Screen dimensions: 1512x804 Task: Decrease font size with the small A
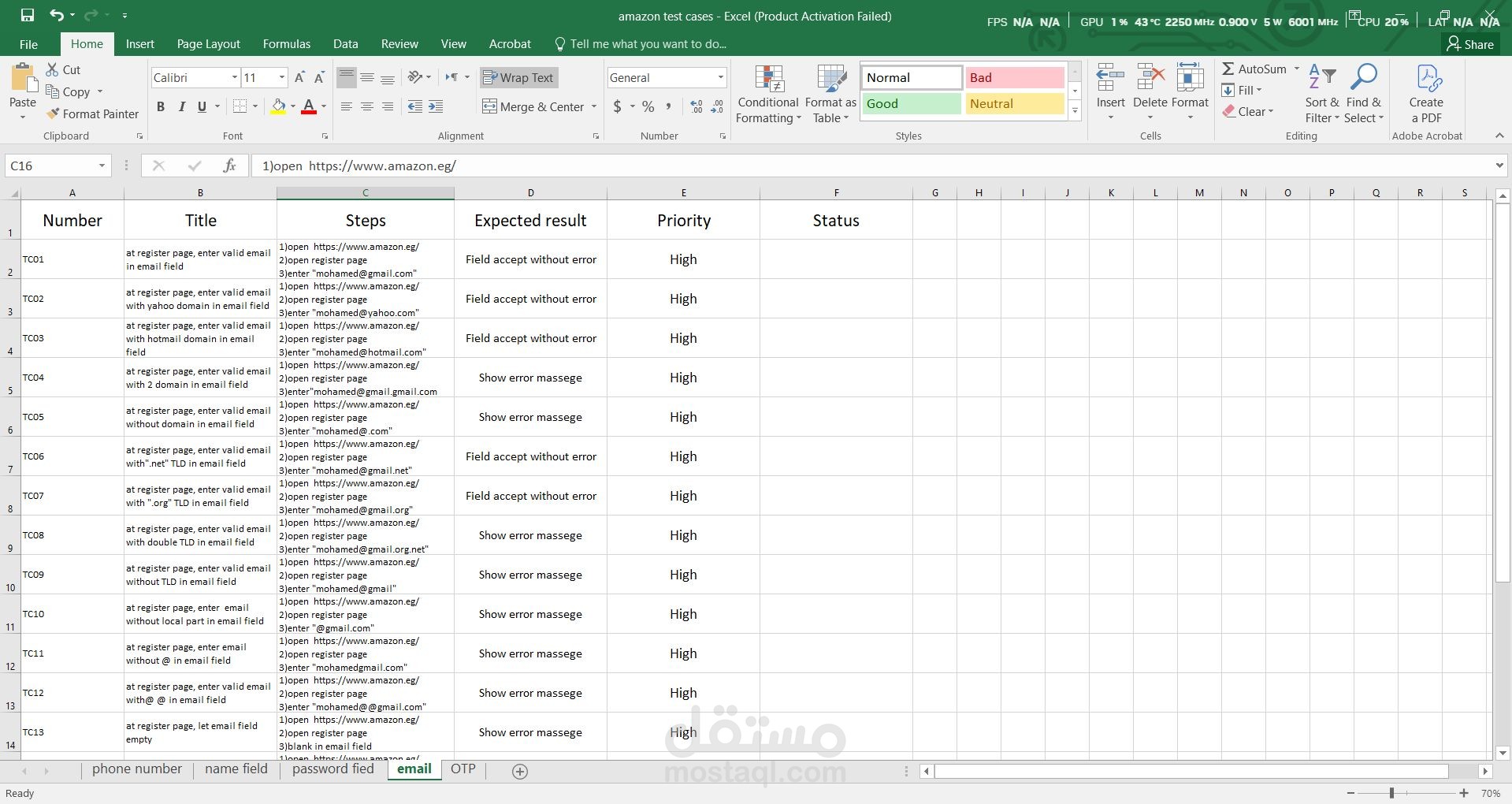[x=319, y=77]
